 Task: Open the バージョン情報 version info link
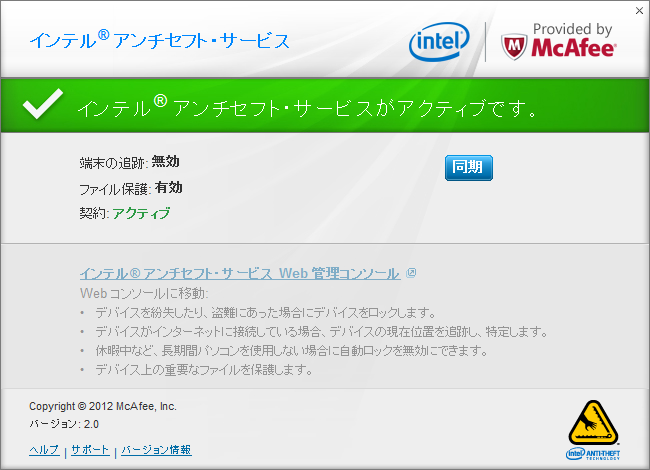click(x=156, y=450)
